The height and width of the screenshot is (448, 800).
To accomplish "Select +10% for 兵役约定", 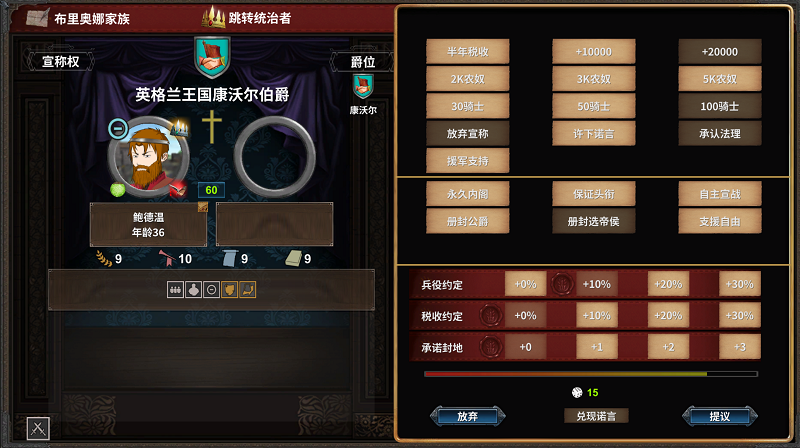I will coord(596,284).
